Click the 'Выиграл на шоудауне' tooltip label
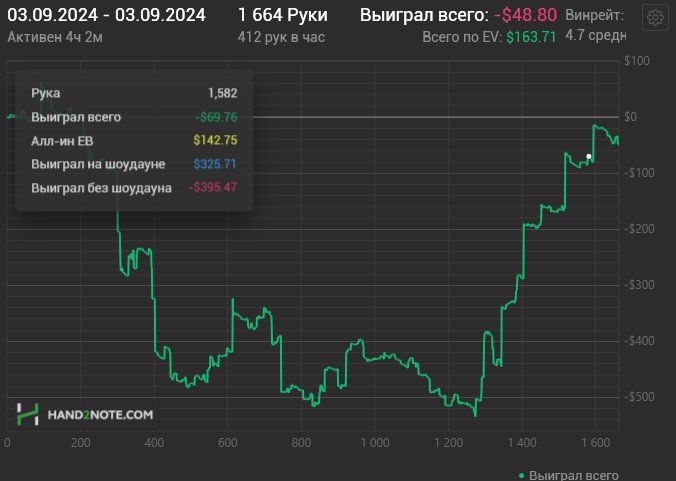 (98, 164)
